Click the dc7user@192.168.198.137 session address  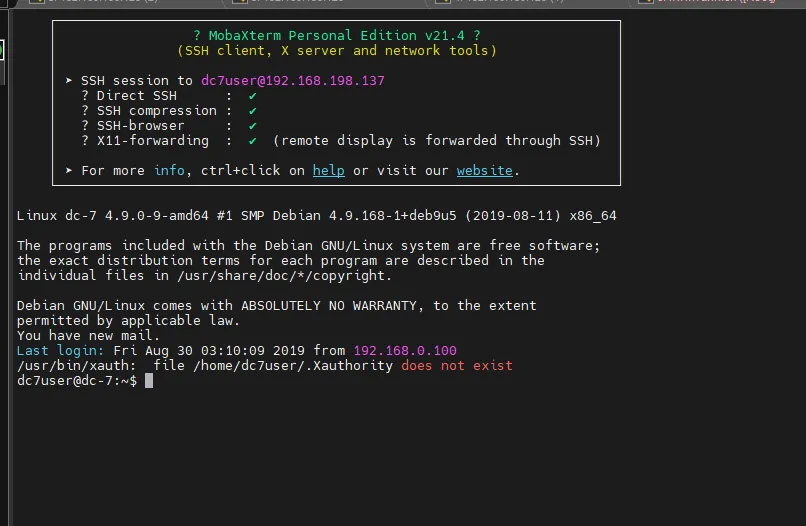pyautogui.click(x=292, y=81)
